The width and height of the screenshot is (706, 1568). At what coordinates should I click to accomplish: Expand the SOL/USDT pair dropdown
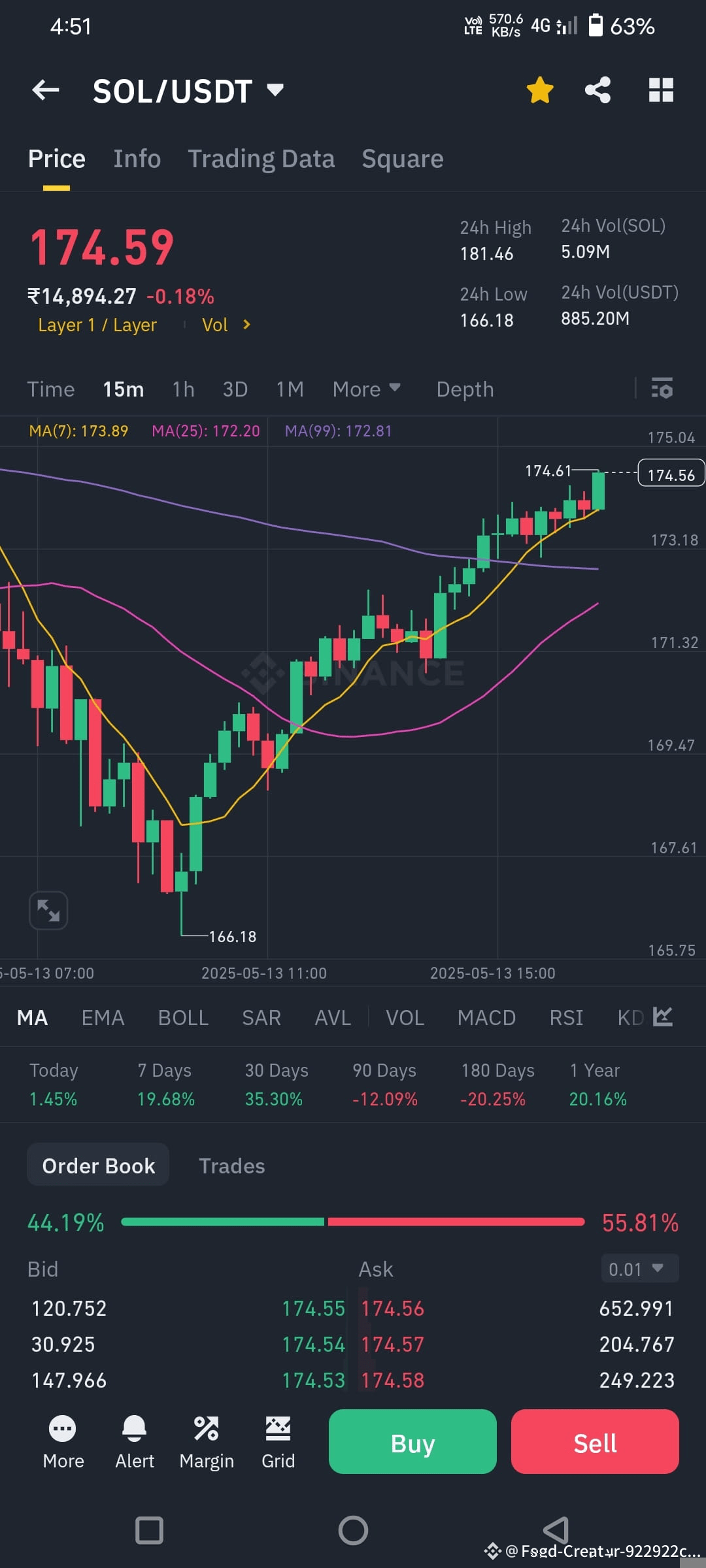coord(275,90)
